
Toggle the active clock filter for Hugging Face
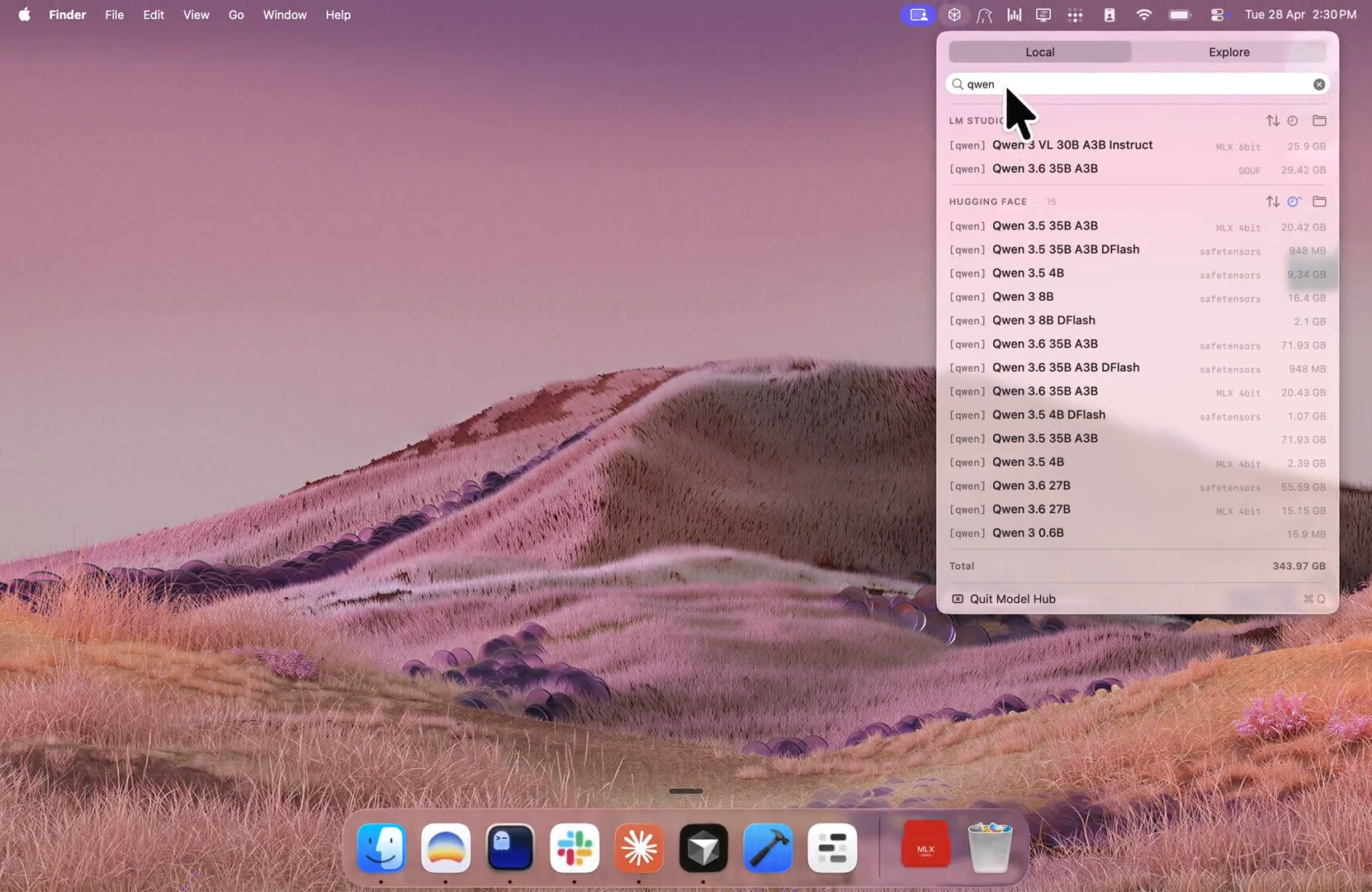[1294, 202]
